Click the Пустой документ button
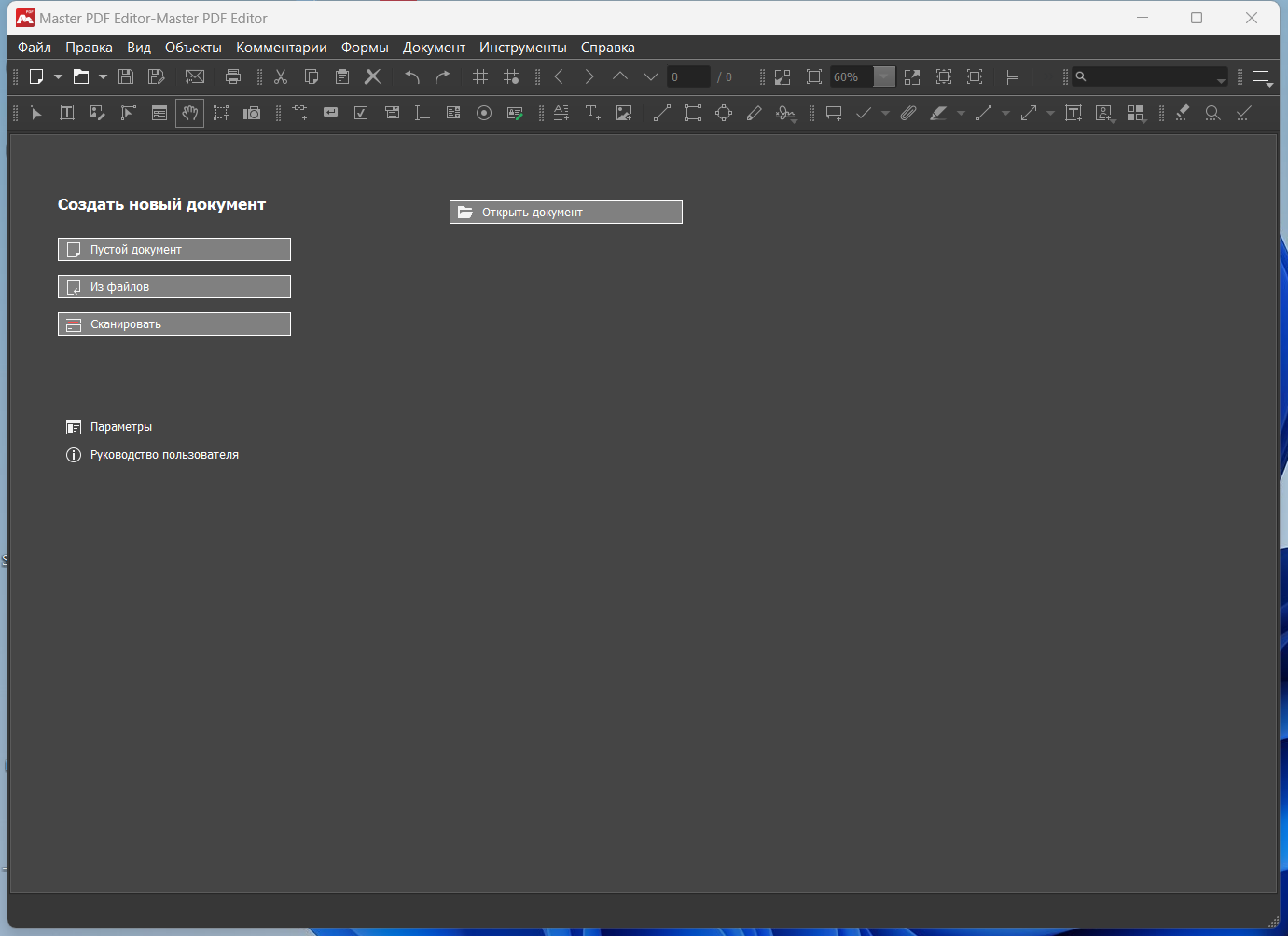This screenshot has height=936, width=1288. (174, 250)
